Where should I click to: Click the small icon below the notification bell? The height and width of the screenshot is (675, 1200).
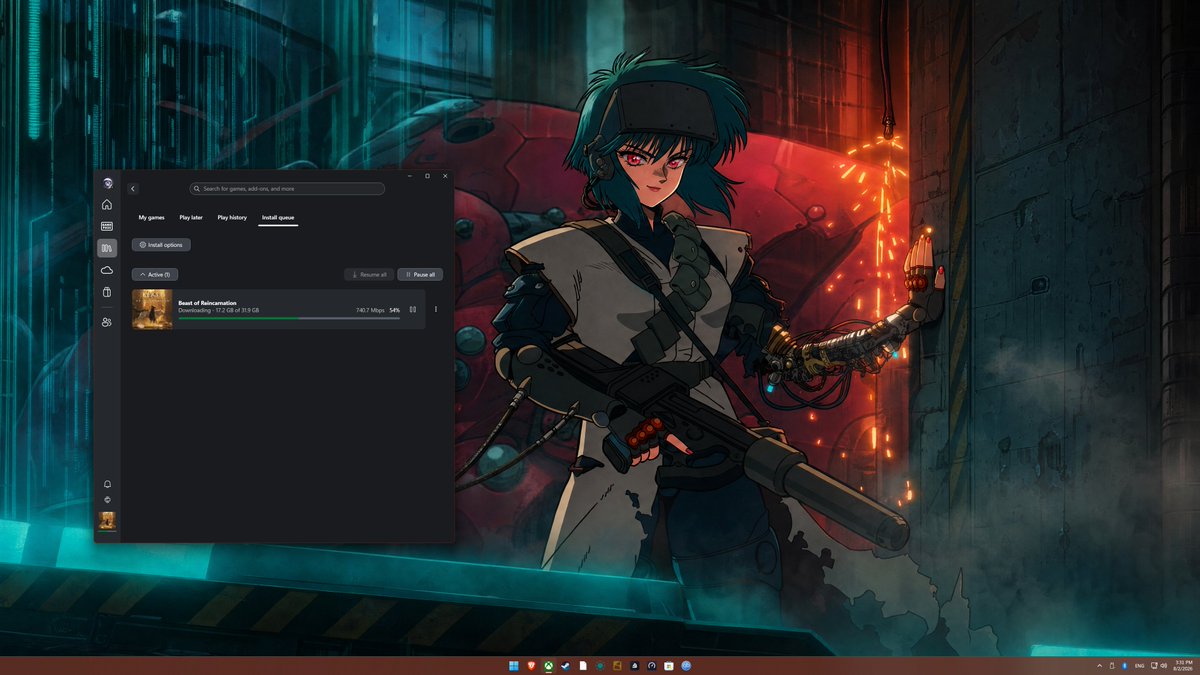107,500
